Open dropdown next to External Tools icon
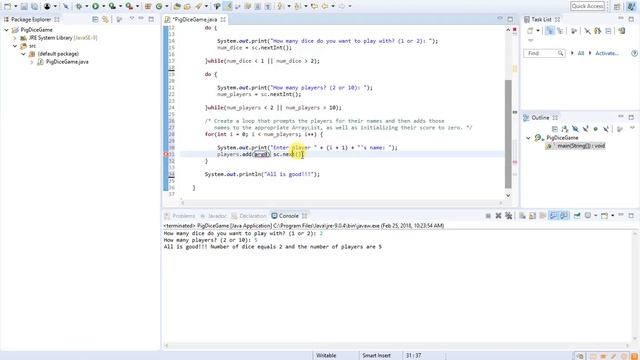Screen dimensions: 640x360 click(x=138, y=7)
